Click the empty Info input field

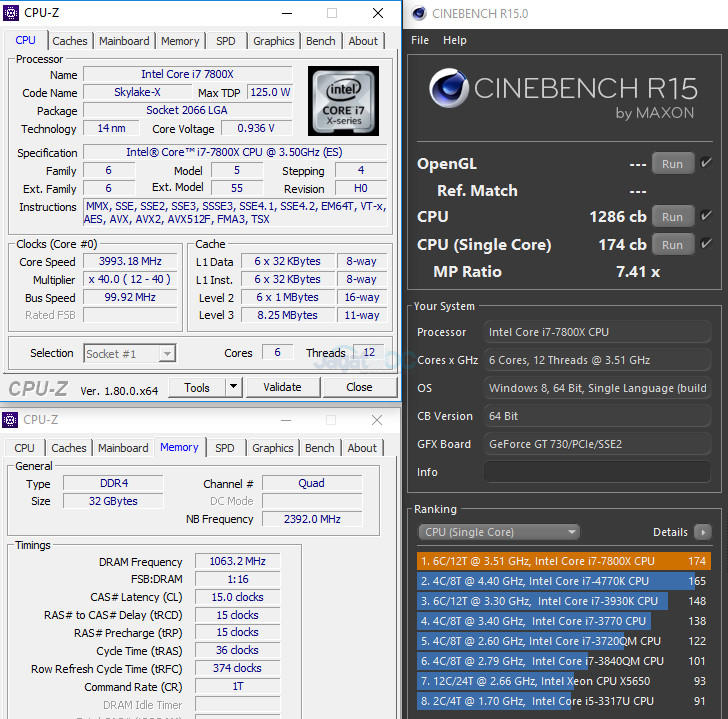tap(597, 472)
